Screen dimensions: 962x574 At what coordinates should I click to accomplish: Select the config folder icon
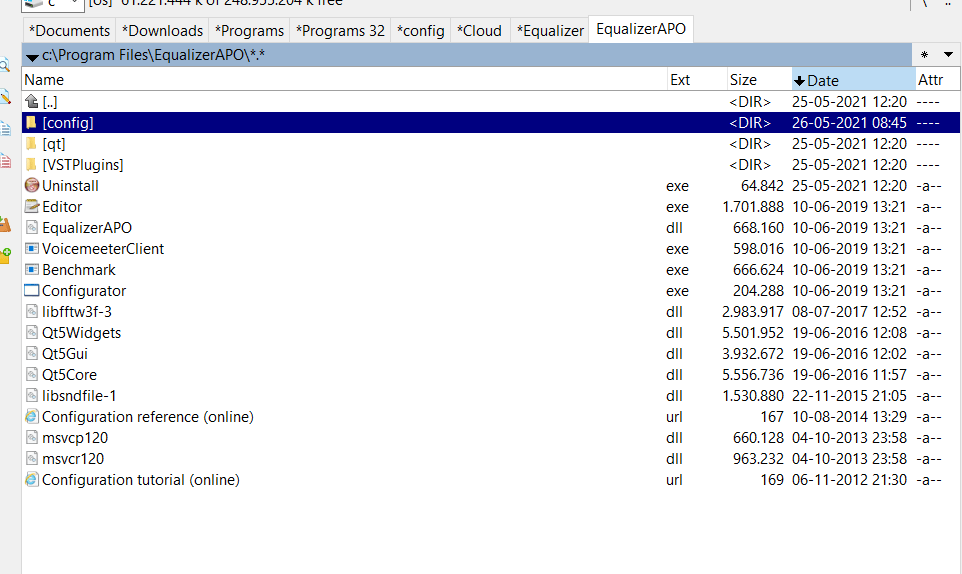(x=31, y=123)
